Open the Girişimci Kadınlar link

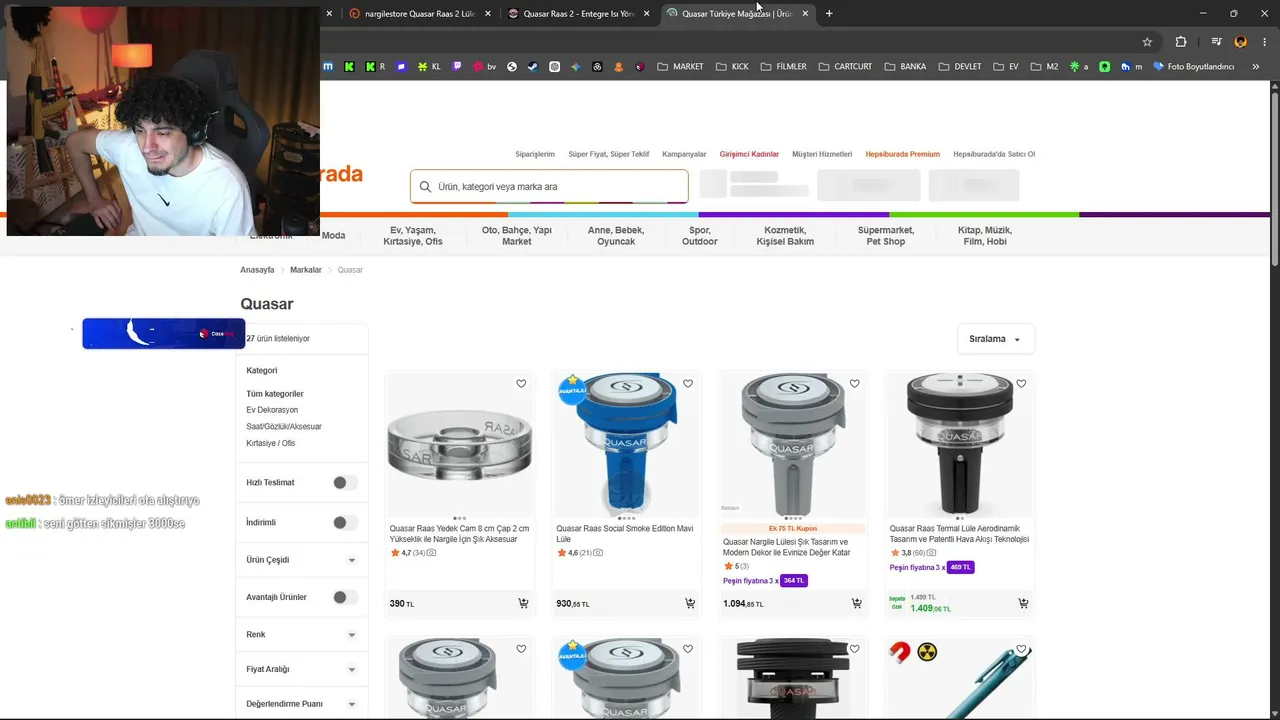coord(749,154)
